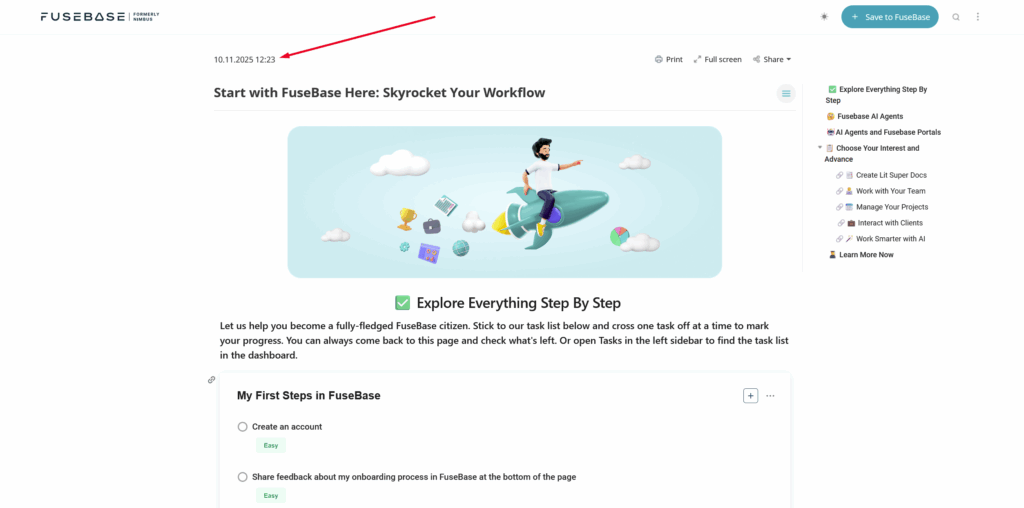Open search with the magnifier icon
The width and height of the screenshot is (1024, 508).
click(956, 17)
